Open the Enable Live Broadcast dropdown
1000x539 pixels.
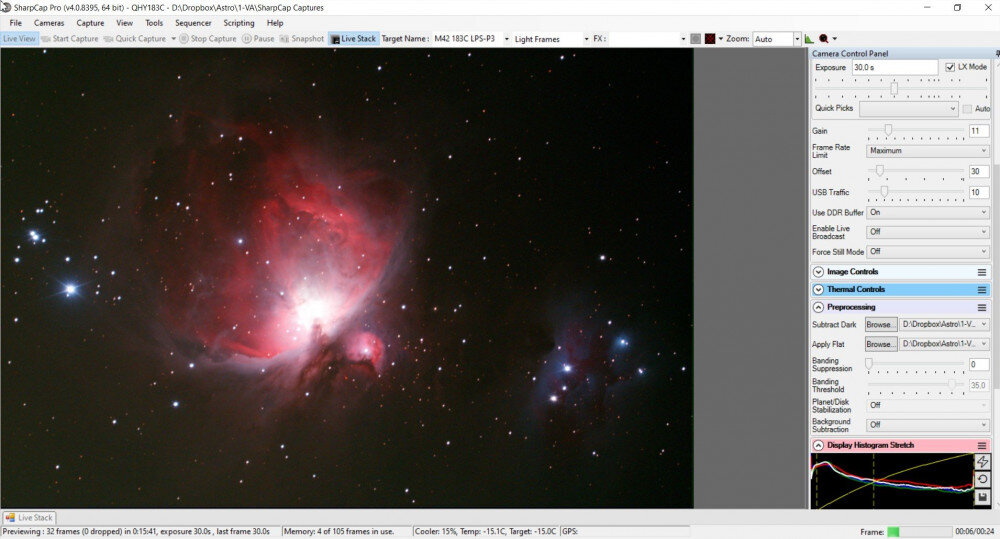[927, 232]
